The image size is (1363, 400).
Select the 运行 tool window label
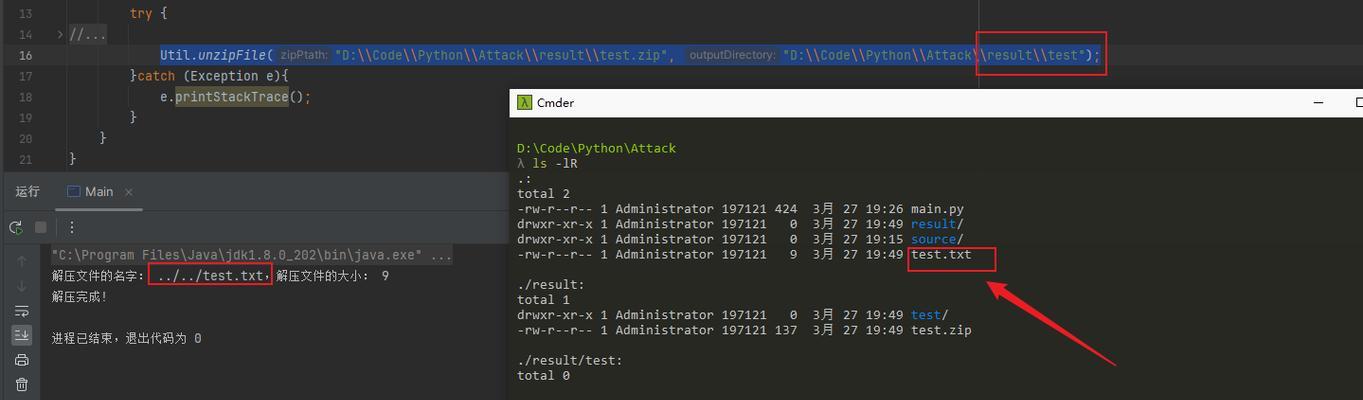(x=28, y=192)
